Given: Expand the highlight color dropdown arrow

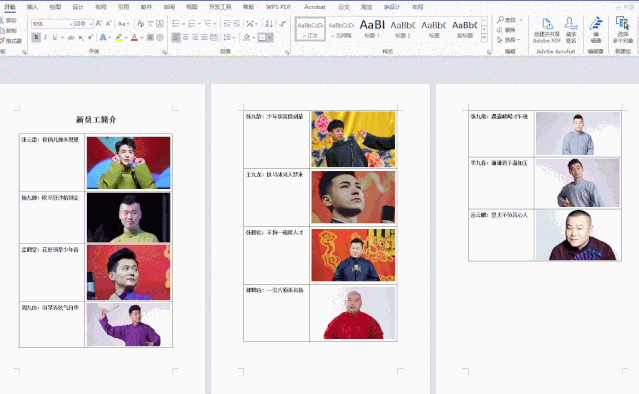Looking at the screenshot, I should [126, 37].
